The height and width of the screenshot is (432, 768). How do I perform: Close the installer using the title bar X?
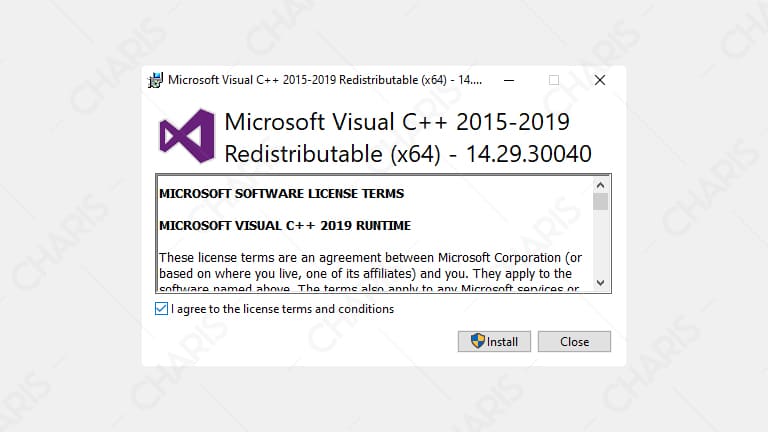point(600,80)
